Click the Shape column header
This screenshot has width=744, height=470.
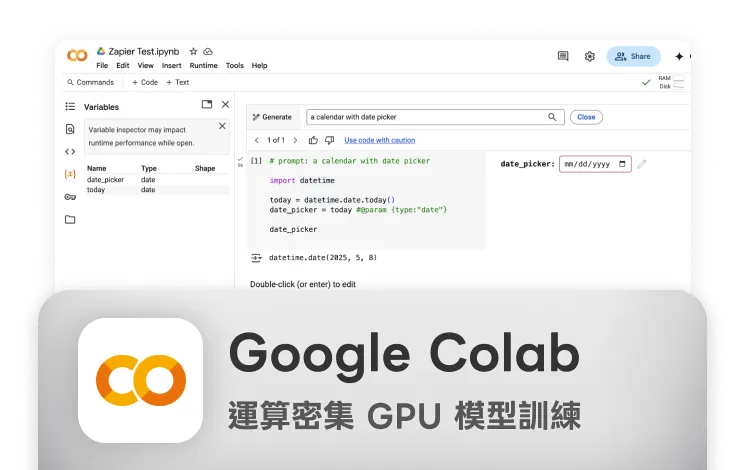tap(205, 168)
